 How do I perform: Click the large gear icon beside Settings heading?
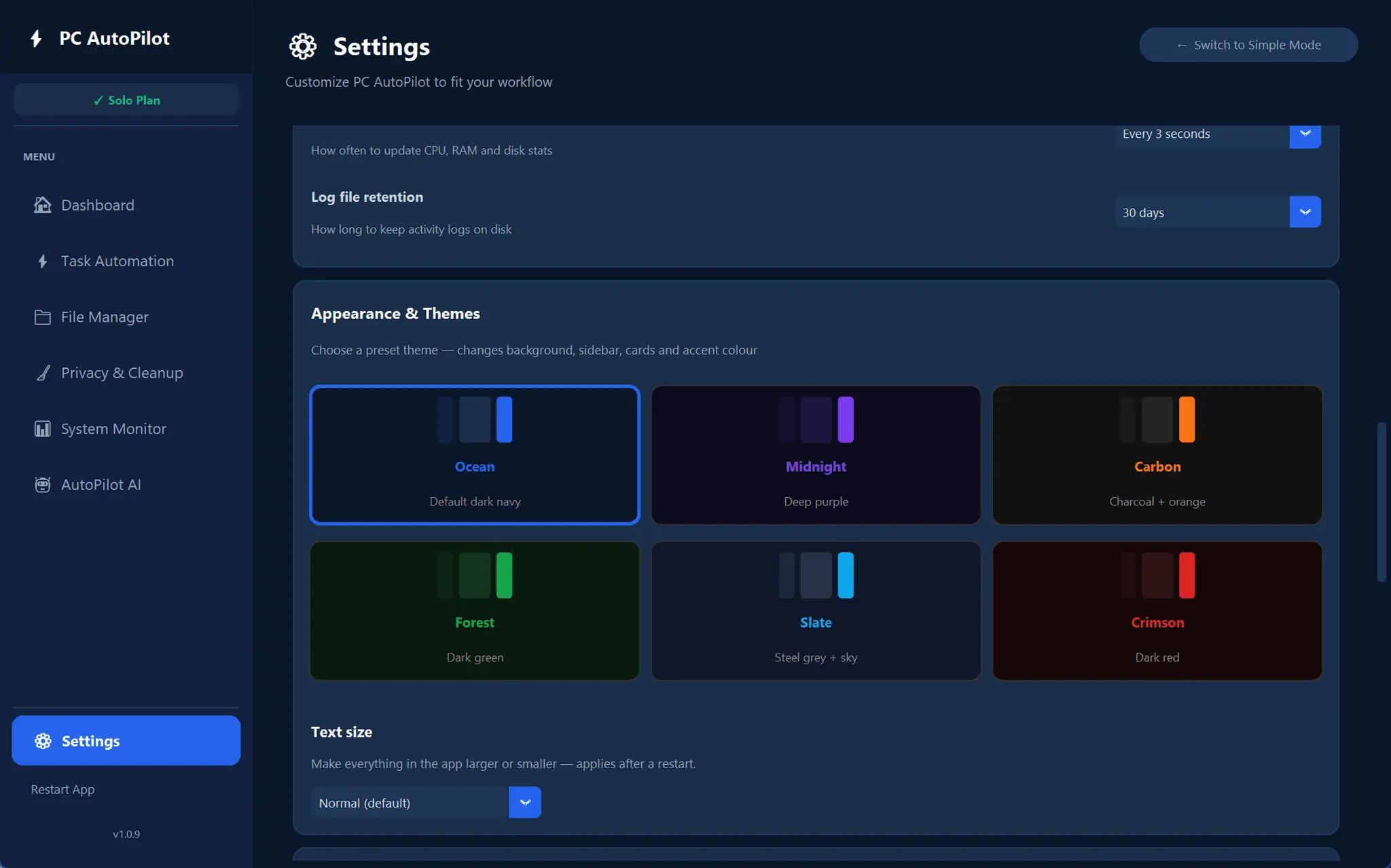coord(303,46)
